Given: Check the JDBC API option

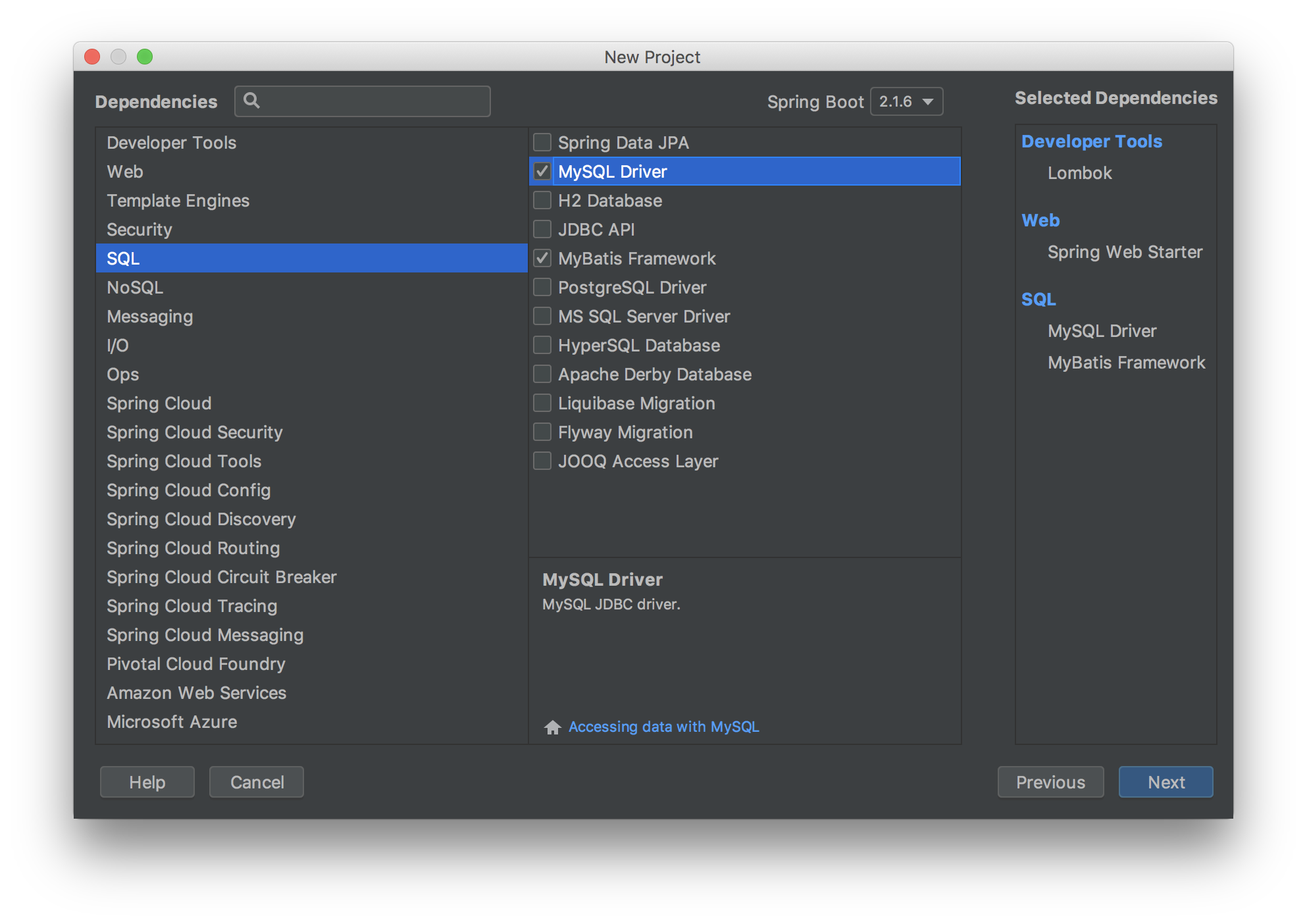Looking at the screenshot, I should point(542,229).
